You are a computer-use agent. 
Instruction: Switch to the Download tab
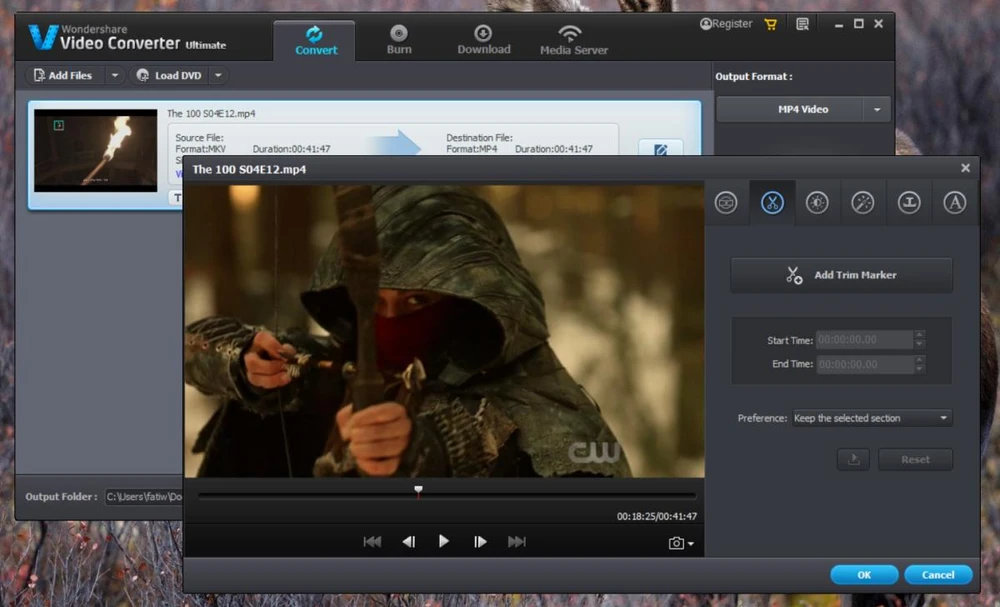pyautogui.click(x=484, y=40)
